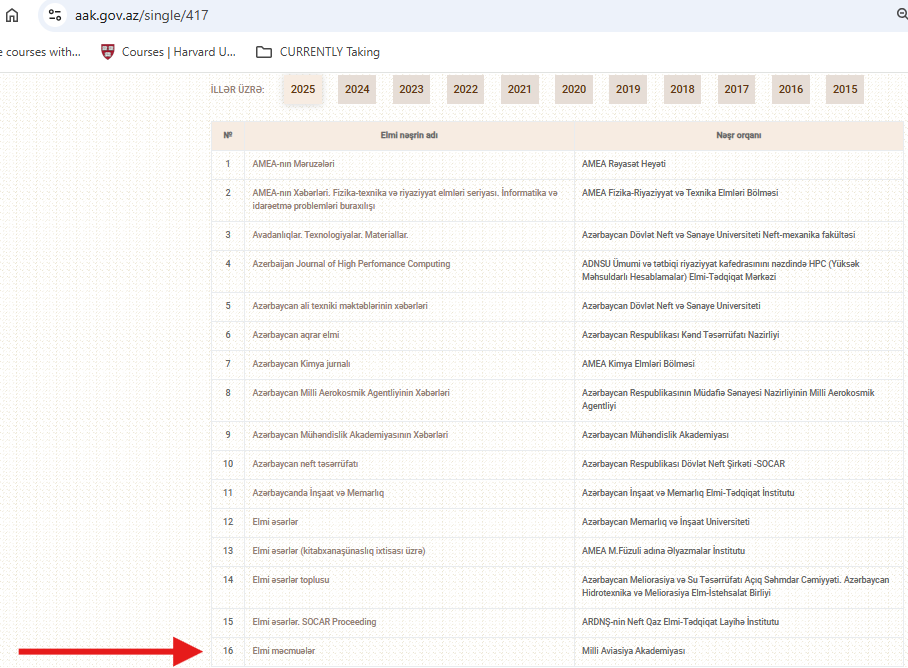The image size is (908, 668).
Task: Click the AMEA-nın Məruzələri journal entry
Action: click(293, 164)
